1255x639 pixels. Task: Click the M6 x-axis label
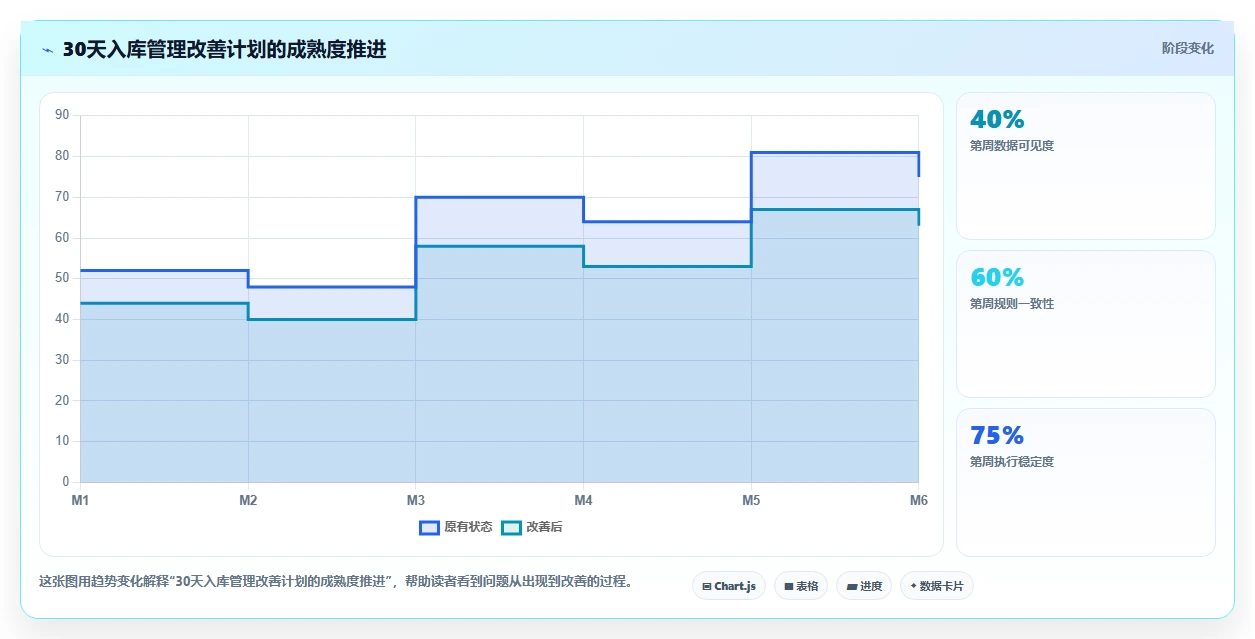tap(918, 500)
